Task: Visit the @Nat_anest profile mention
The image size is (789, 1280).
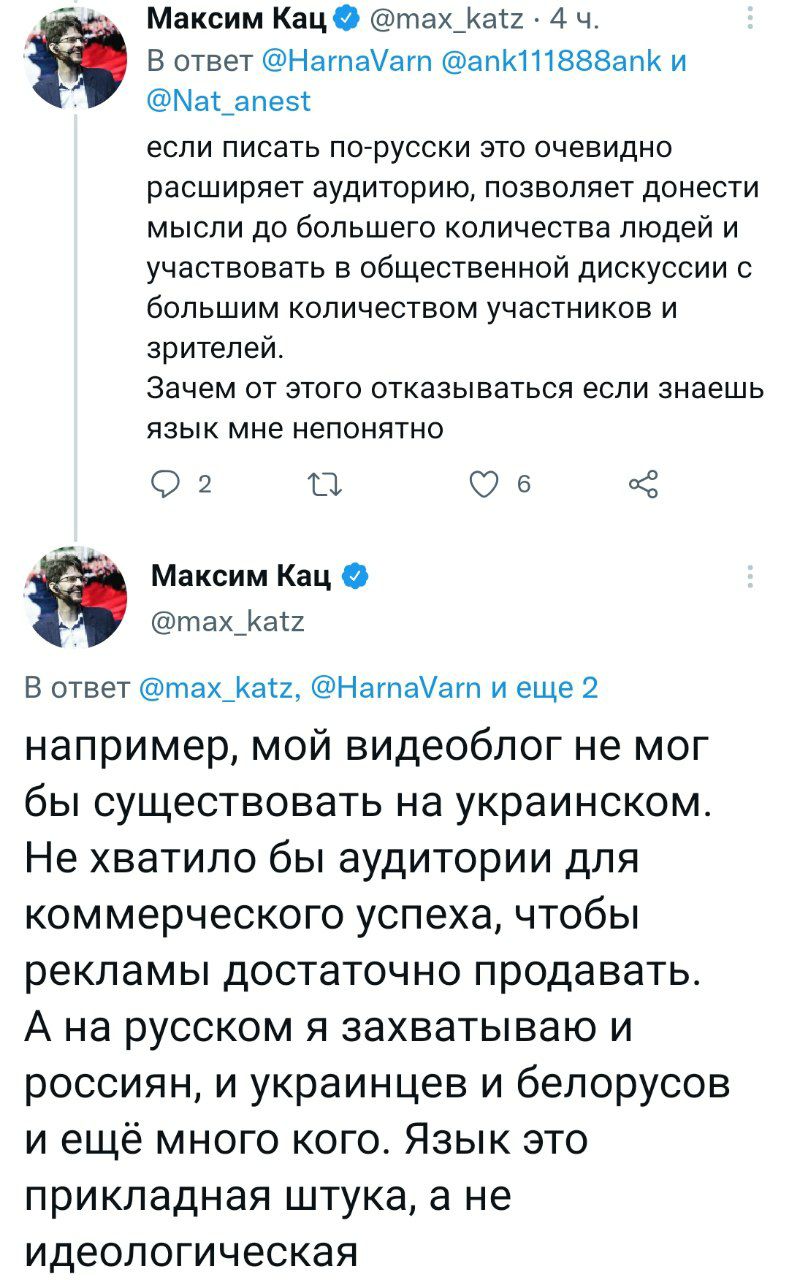Action: pyautogui.click(x=229, y=100)
